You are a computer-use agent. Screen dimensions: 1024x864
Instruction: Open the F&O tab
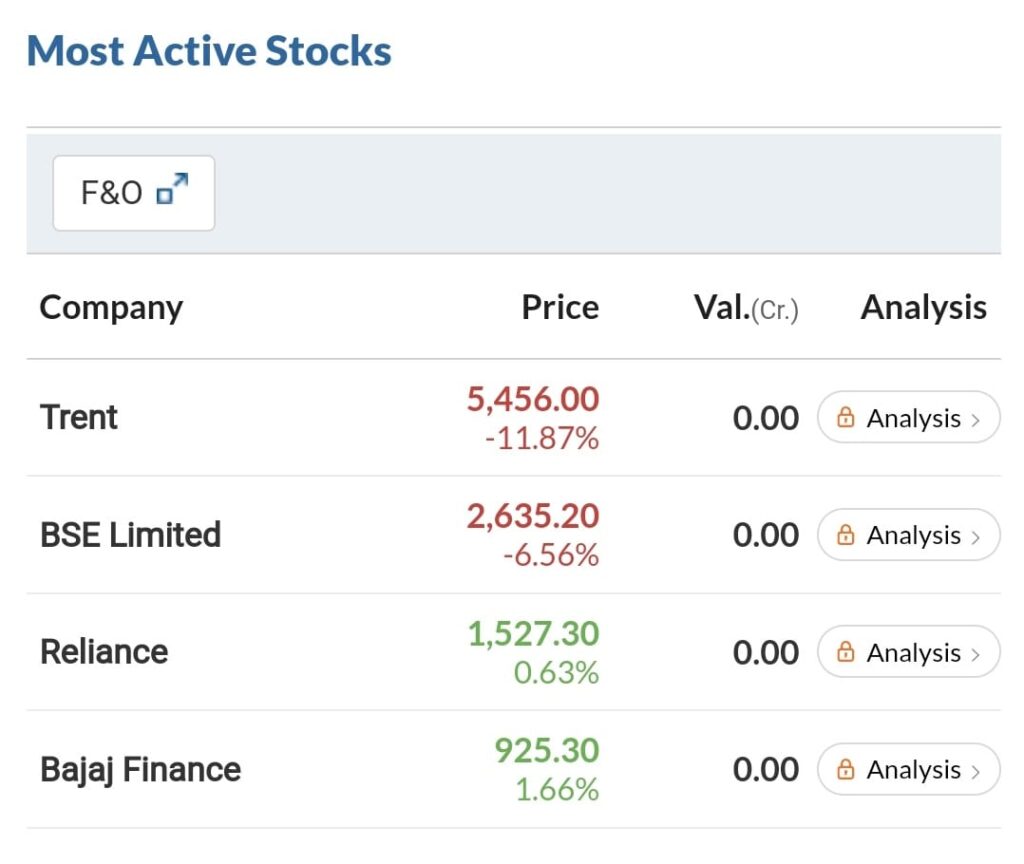tap(134, 193)
